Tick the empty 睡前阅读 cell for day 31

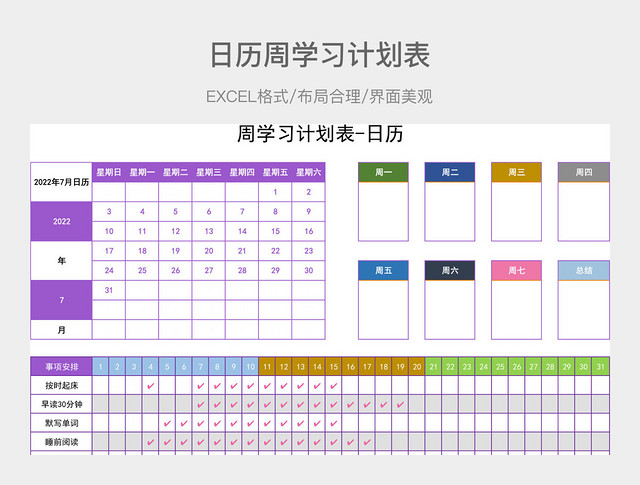tap(600, 442)
